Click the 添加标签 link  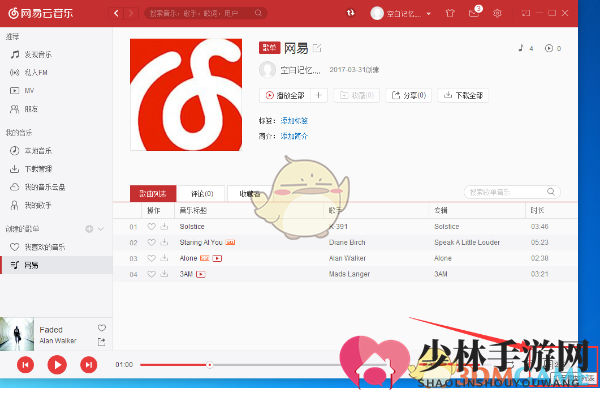coord(294,121)
